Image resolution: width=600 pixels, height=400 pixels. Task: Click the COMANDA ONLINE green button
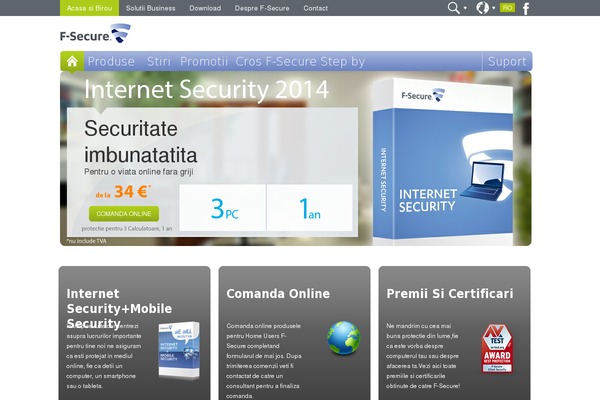[x=124, y=214]
